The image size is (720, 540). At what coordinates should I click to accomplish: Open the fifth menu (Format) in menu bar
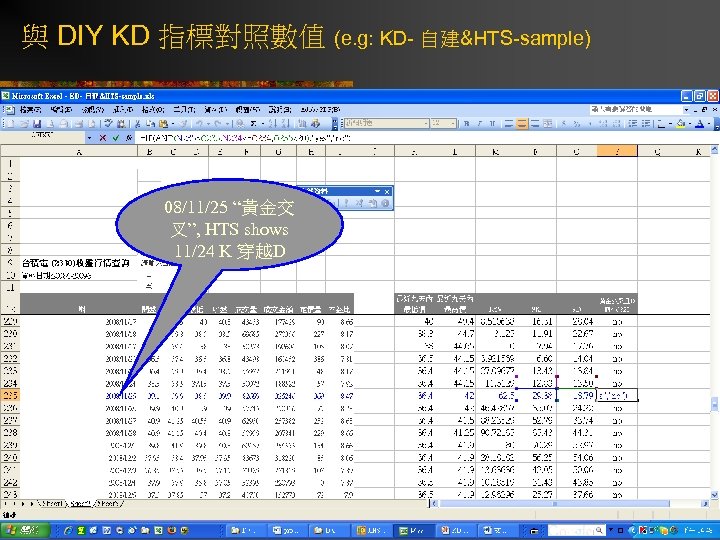point(153,109)
